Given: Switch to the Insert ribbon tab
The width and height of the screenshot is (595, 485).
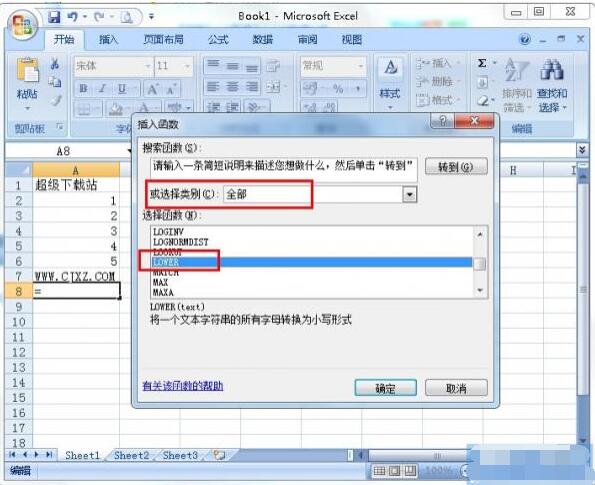Looking at the screenshot, I should click(x=109, y=39).
